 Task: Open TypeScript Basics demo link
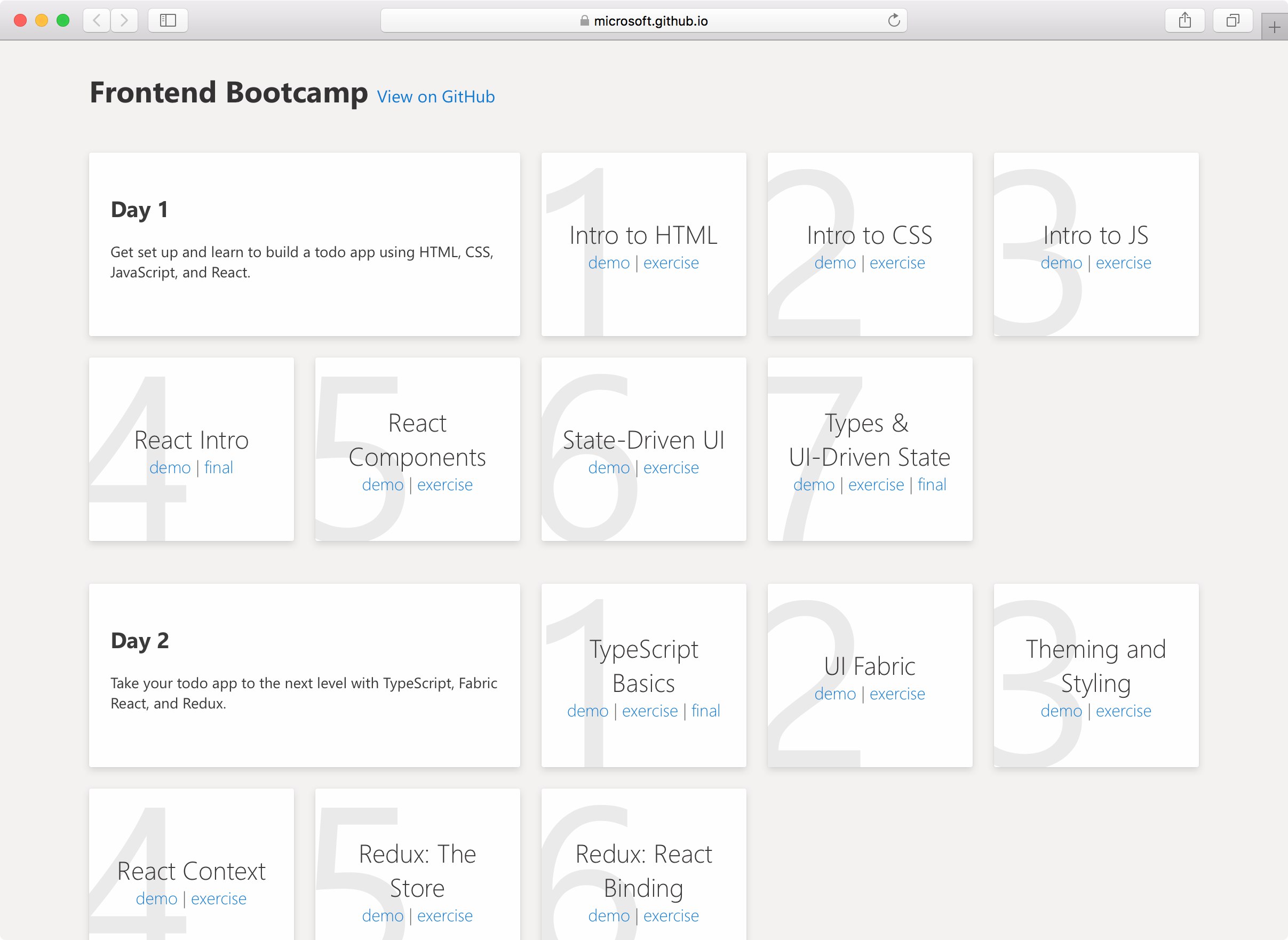point(588,711)
